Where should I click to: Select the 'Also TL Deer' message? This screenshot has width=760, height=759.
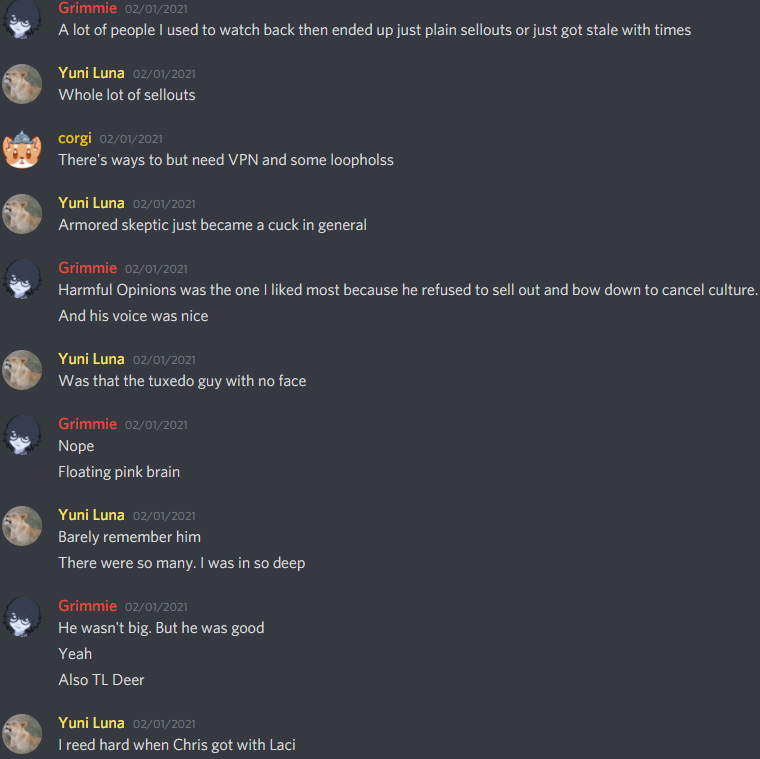click(101, 680)
